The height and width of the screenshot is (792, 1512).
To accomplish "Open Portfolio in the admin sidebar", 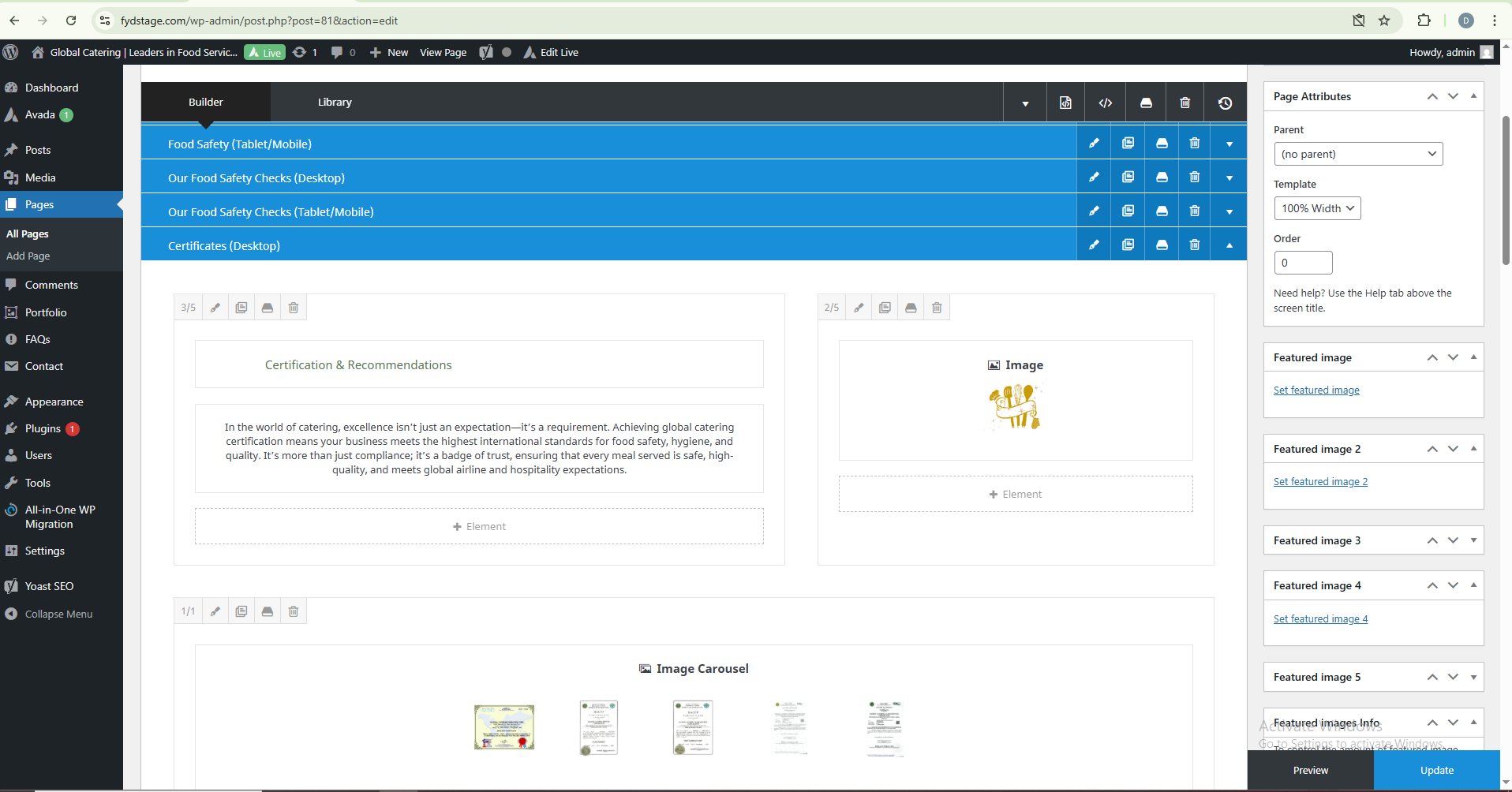I will point(46,312).
